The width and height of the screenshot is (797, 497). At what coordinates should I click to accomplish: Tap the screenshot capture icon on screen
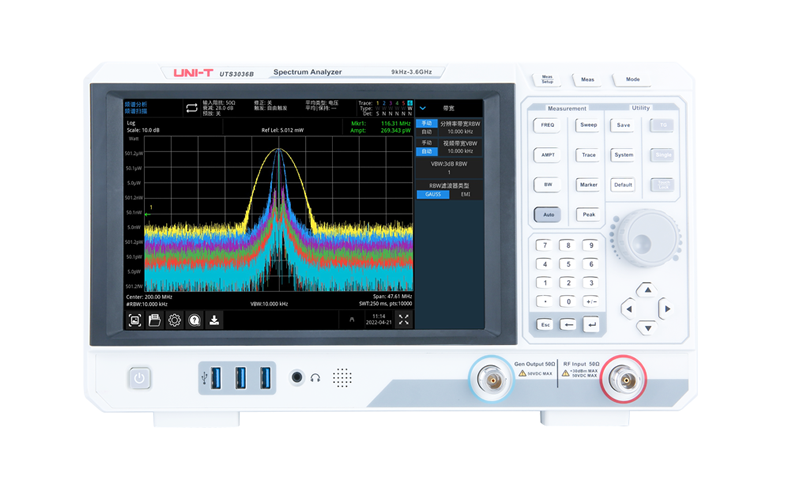pyautogui.click(x=135, y=320)
